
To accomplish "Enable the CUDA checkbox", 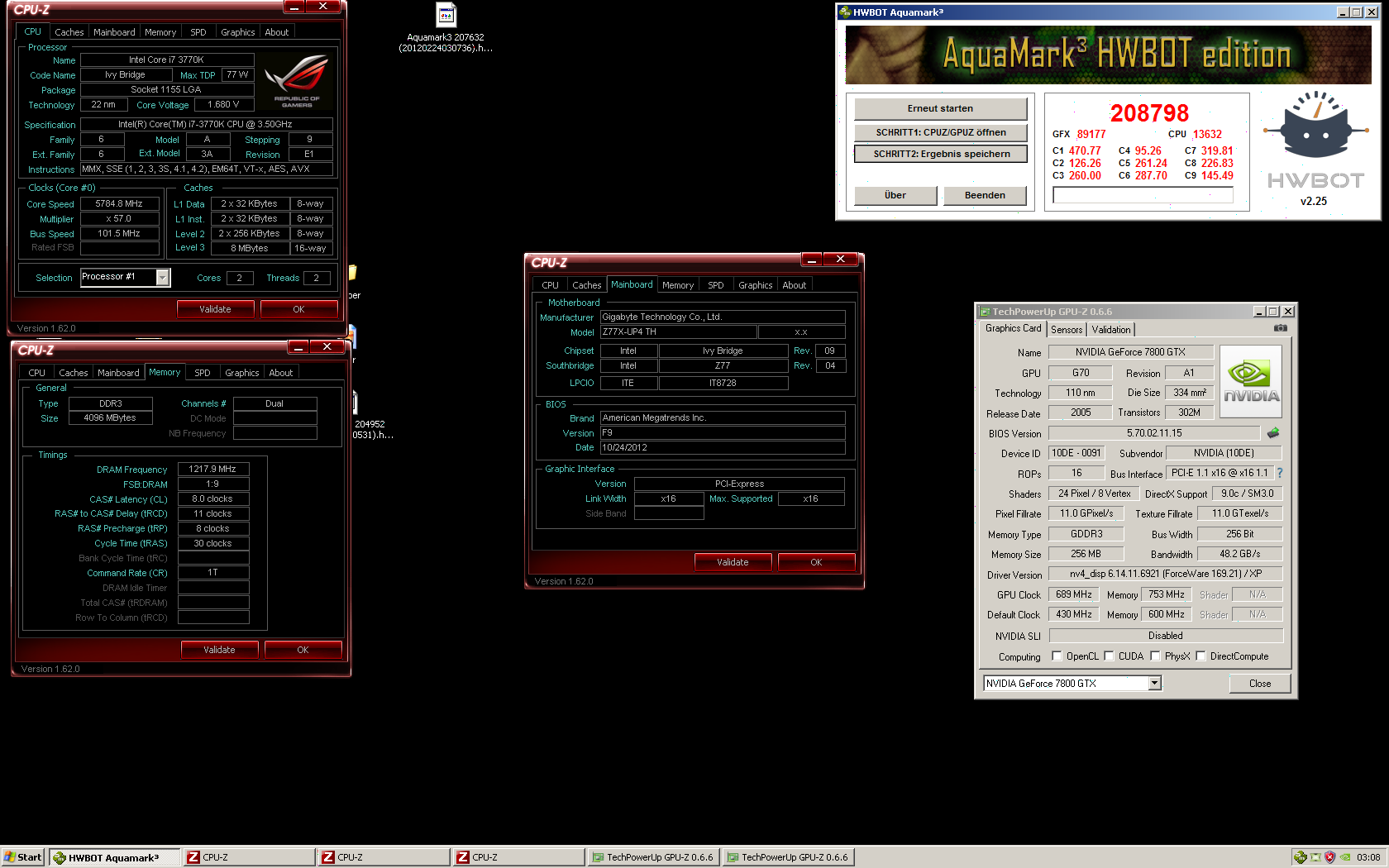I will click(1109, 656).
